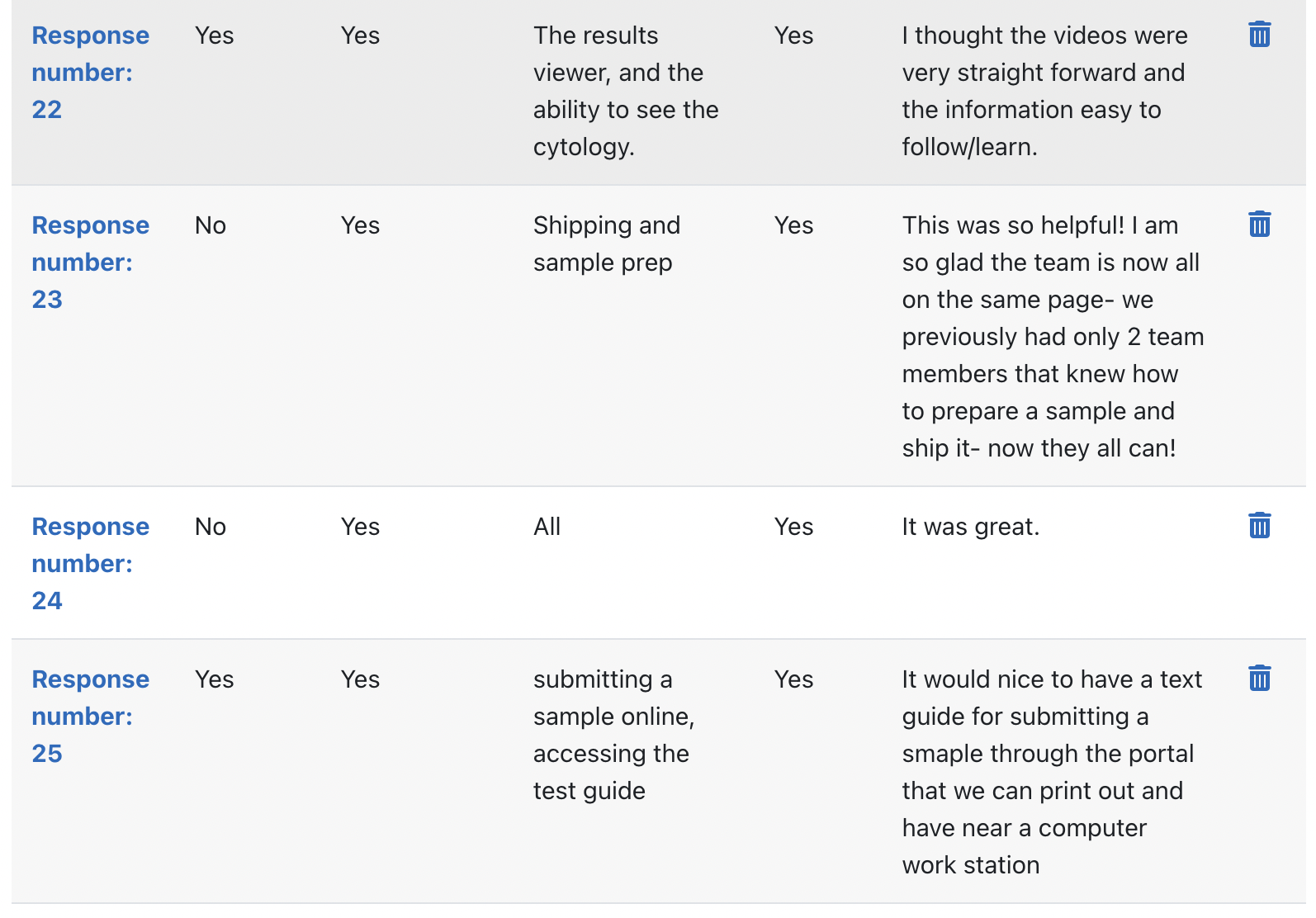Open the Response number: 25 link
This screenshot has width=1316, height=918.
click(x=91, y=717)
